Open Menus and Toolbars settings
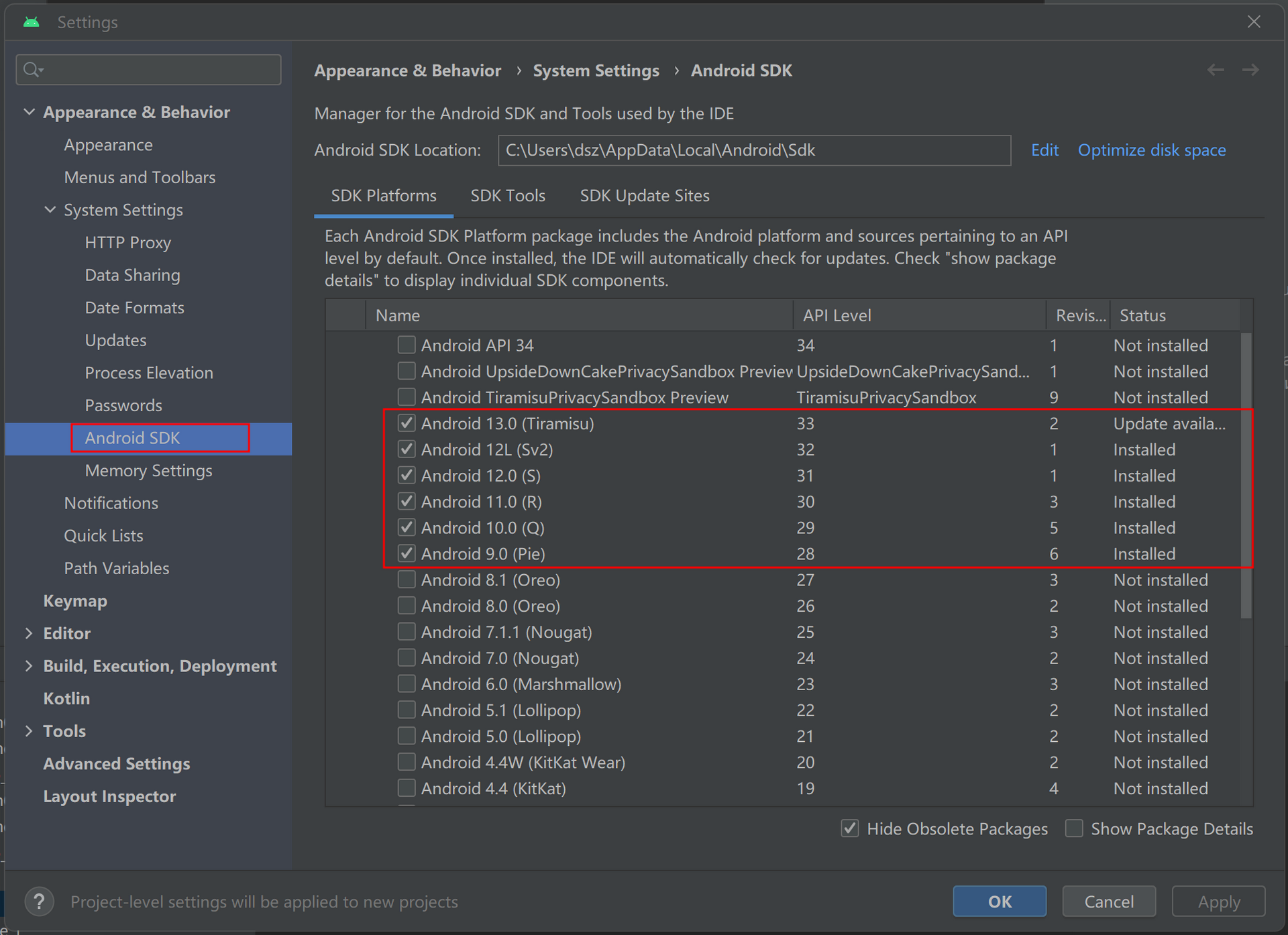 (140, 177)
